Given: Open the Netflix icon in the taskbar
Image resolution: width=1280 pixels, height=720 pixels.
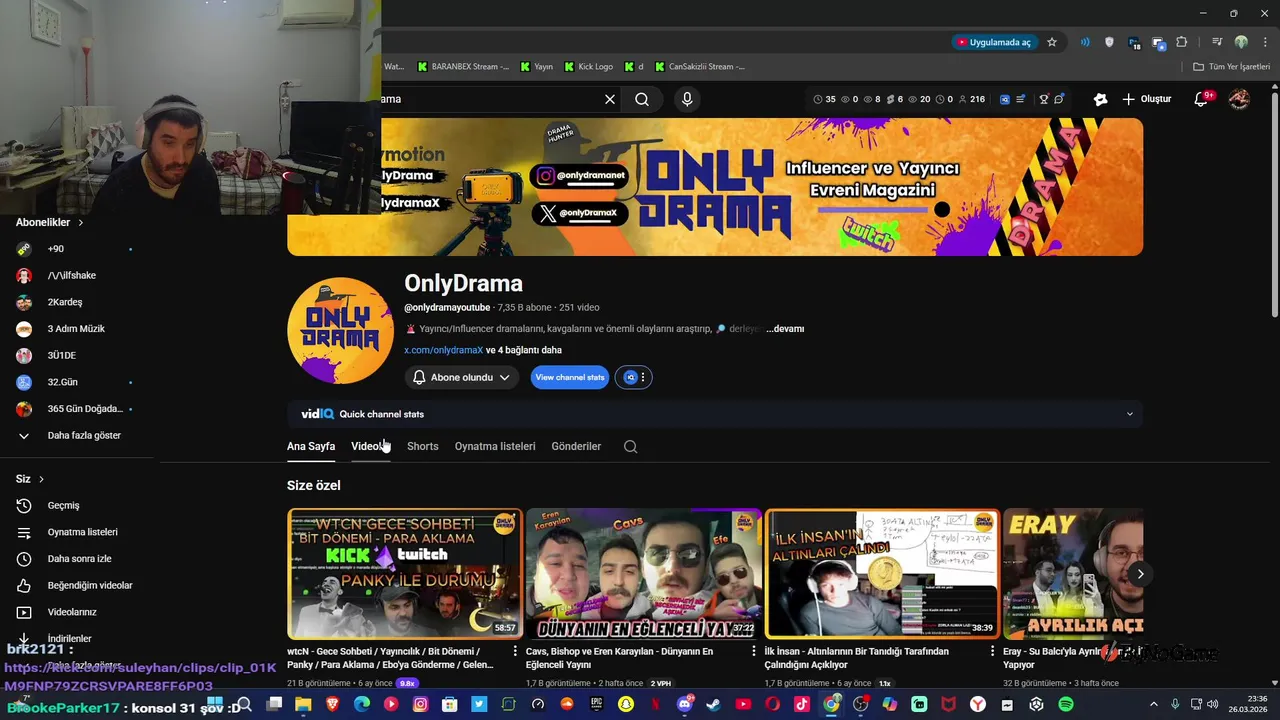Looking at the screenshot, I should tap(655, 704).
